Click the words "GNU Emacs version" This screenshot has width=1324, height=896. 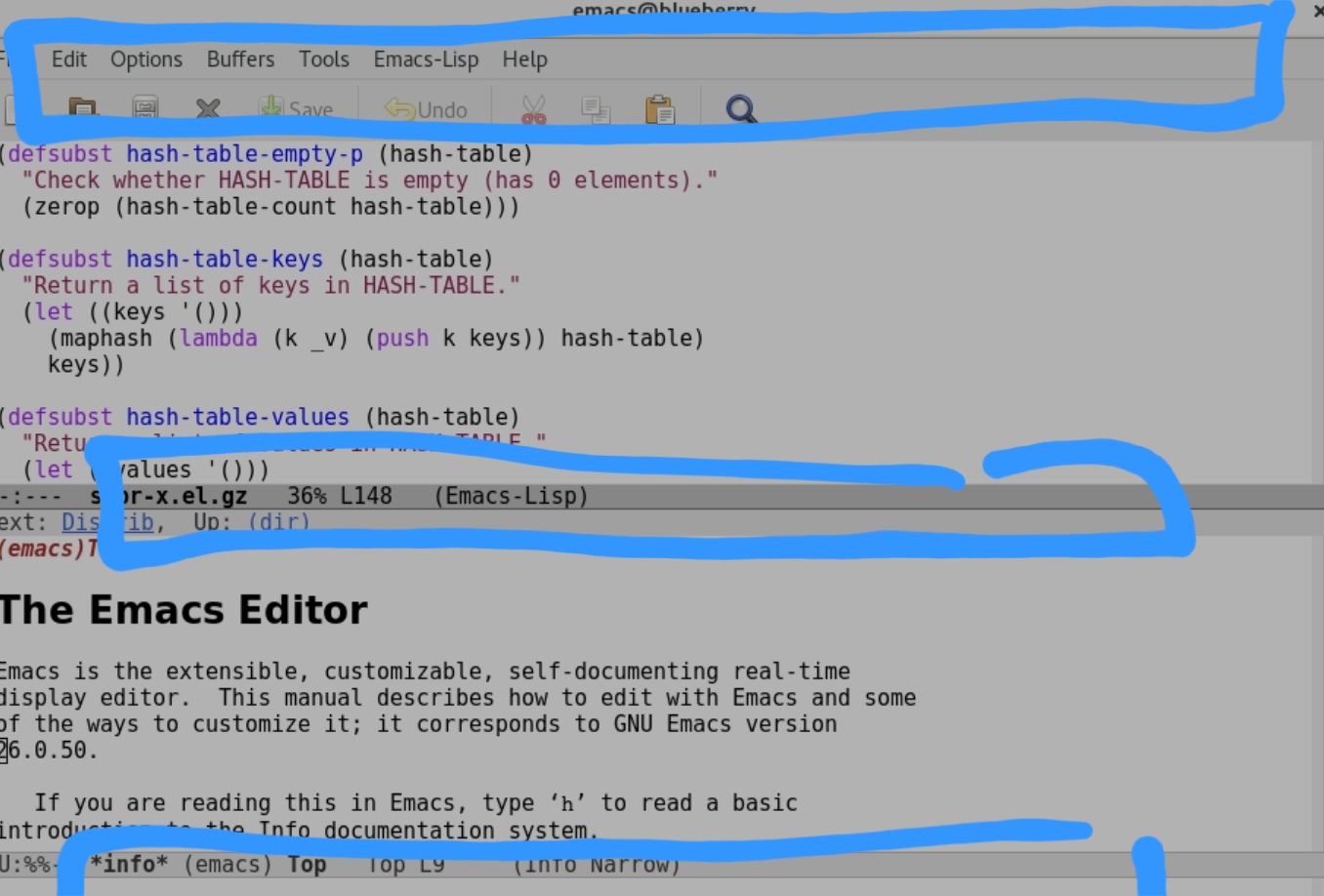(724, 724)
